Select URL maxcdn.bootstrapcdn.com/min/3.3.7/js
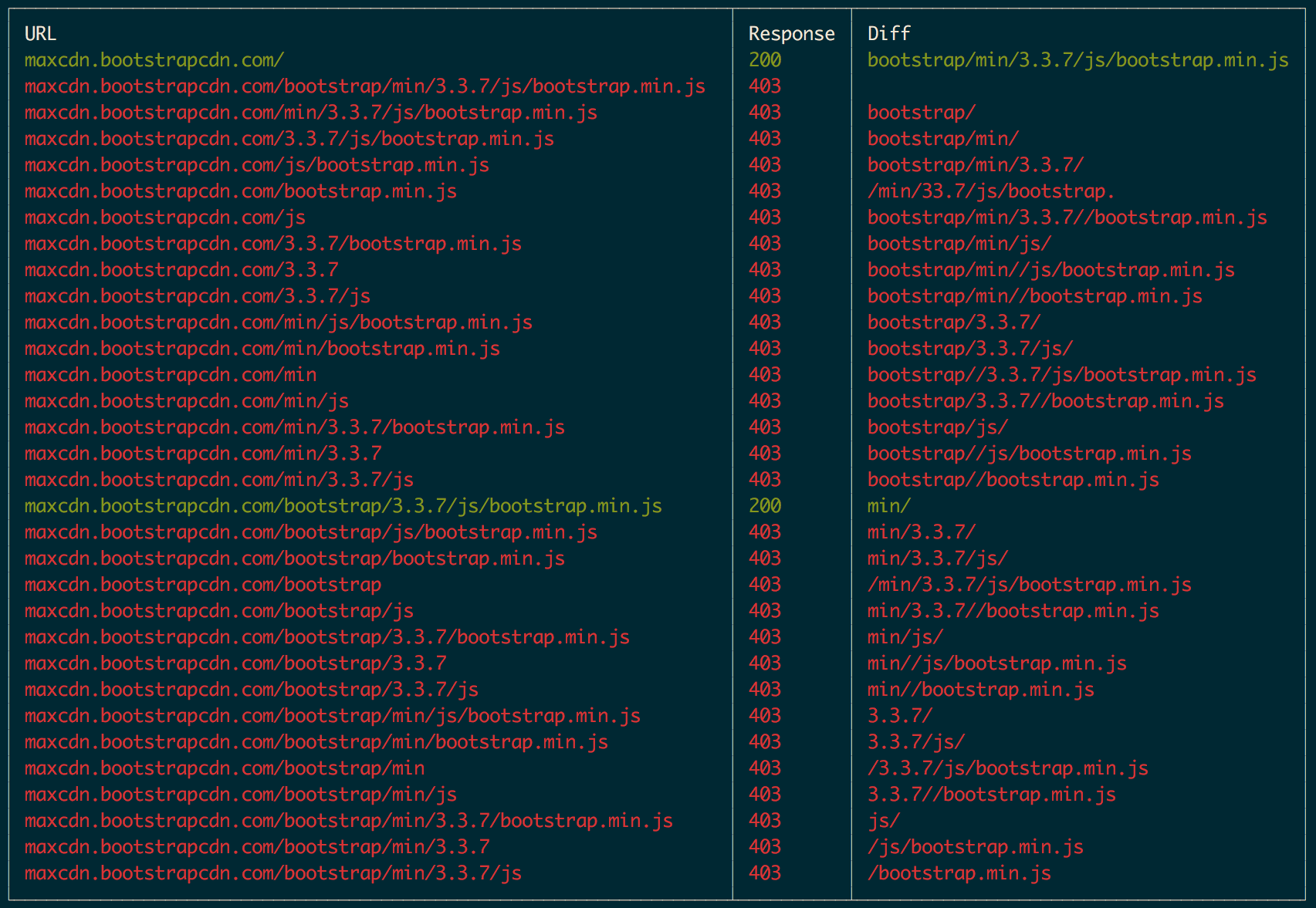 [219, 480]
